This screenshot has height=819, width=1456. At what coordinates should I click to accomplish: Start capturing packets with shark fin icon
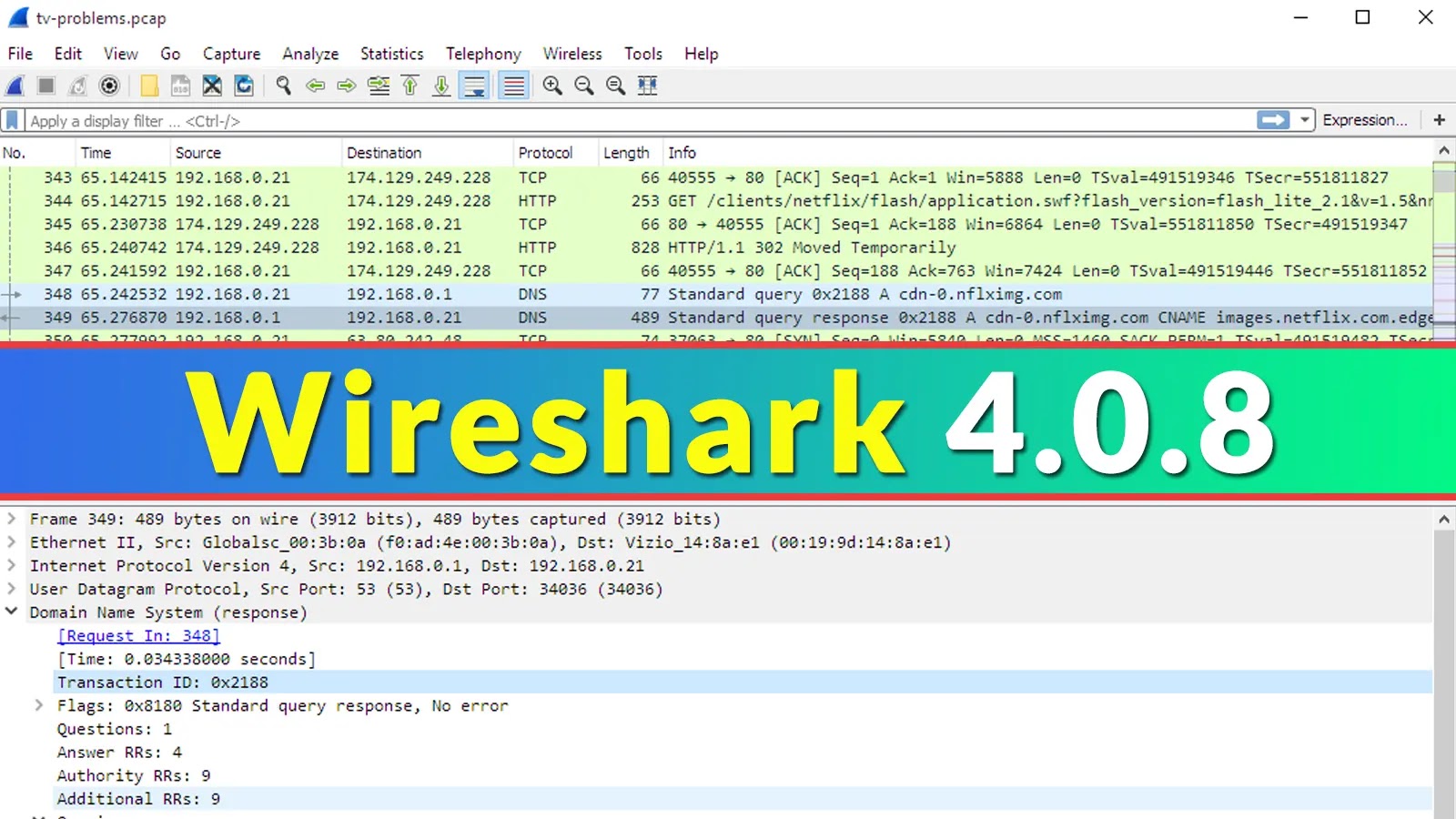pos(15,86)
